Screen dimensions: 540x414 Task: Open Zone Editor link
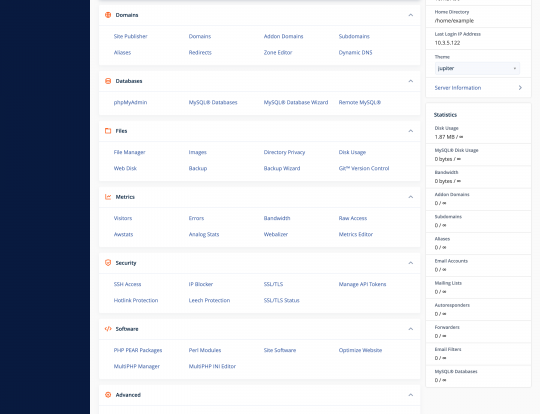coord(278,52)
